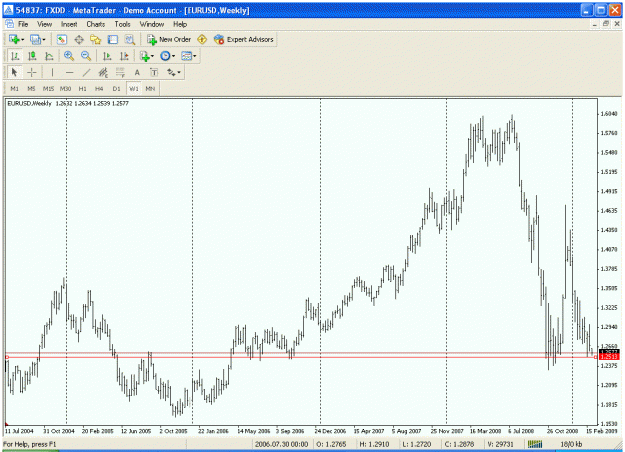This screenshot has height=452, width=625.
Task: Open the Periods clock dropdown
Action: point(167,56)
